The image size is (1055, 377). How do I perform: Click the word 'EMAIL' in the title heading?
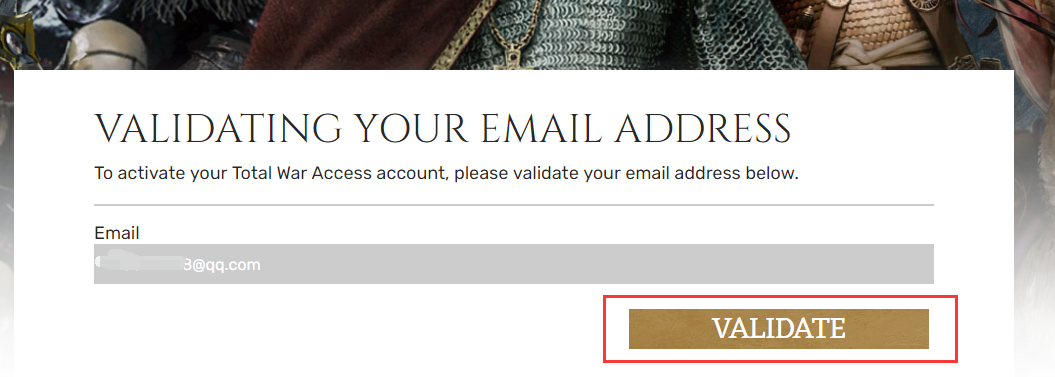531,129
